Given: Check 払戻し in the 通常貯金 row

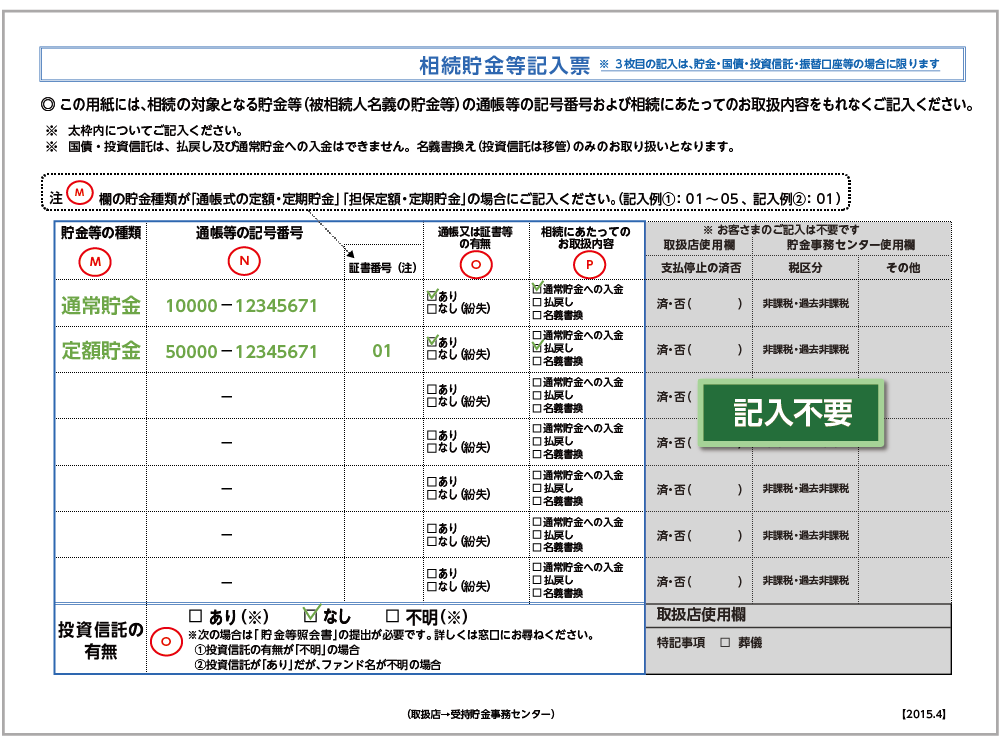Looking at the screenshot, I should [x=537, y=302].
